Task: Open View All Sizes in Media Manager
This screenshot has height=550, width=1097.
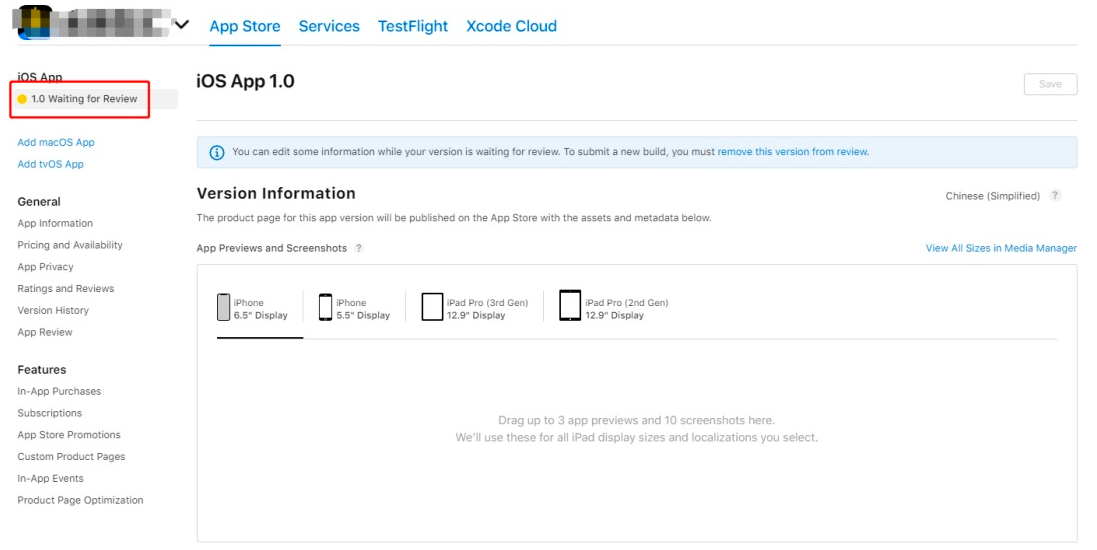Action: pos(1001,248)
